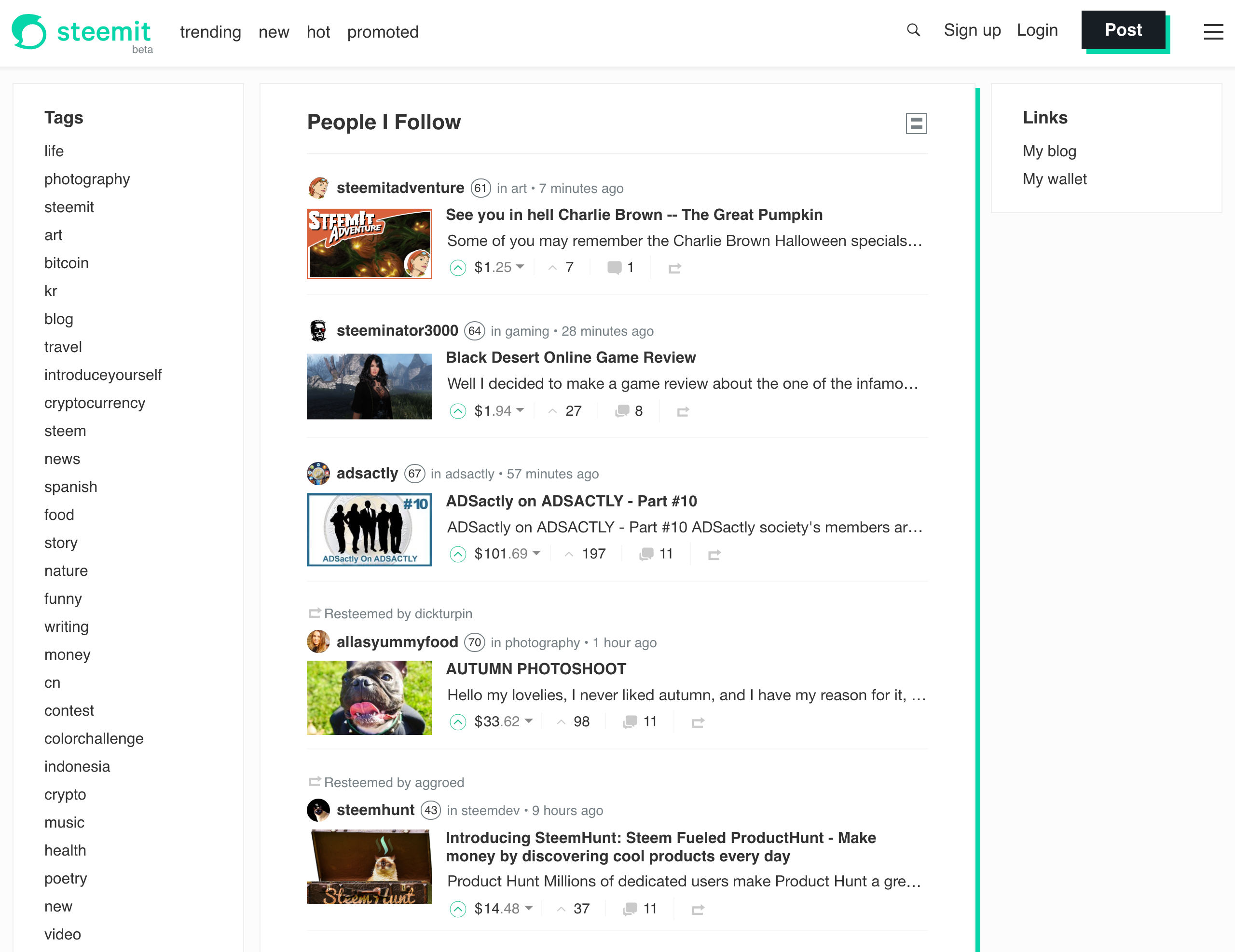Viewport: 1235px width, 952px height.
Task: Open steemitadventure's avatar
Action: pos(318,188)
